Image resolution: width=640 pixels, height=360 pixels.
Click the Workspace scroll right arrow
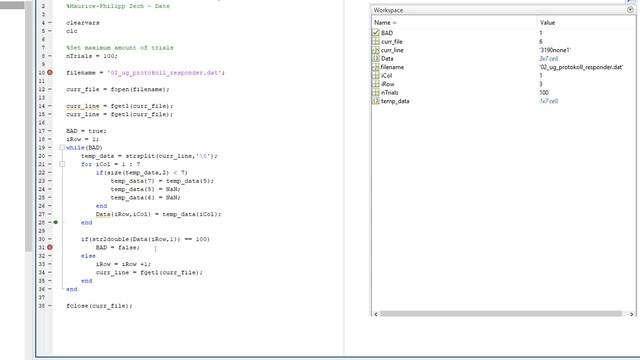point(631,314)
